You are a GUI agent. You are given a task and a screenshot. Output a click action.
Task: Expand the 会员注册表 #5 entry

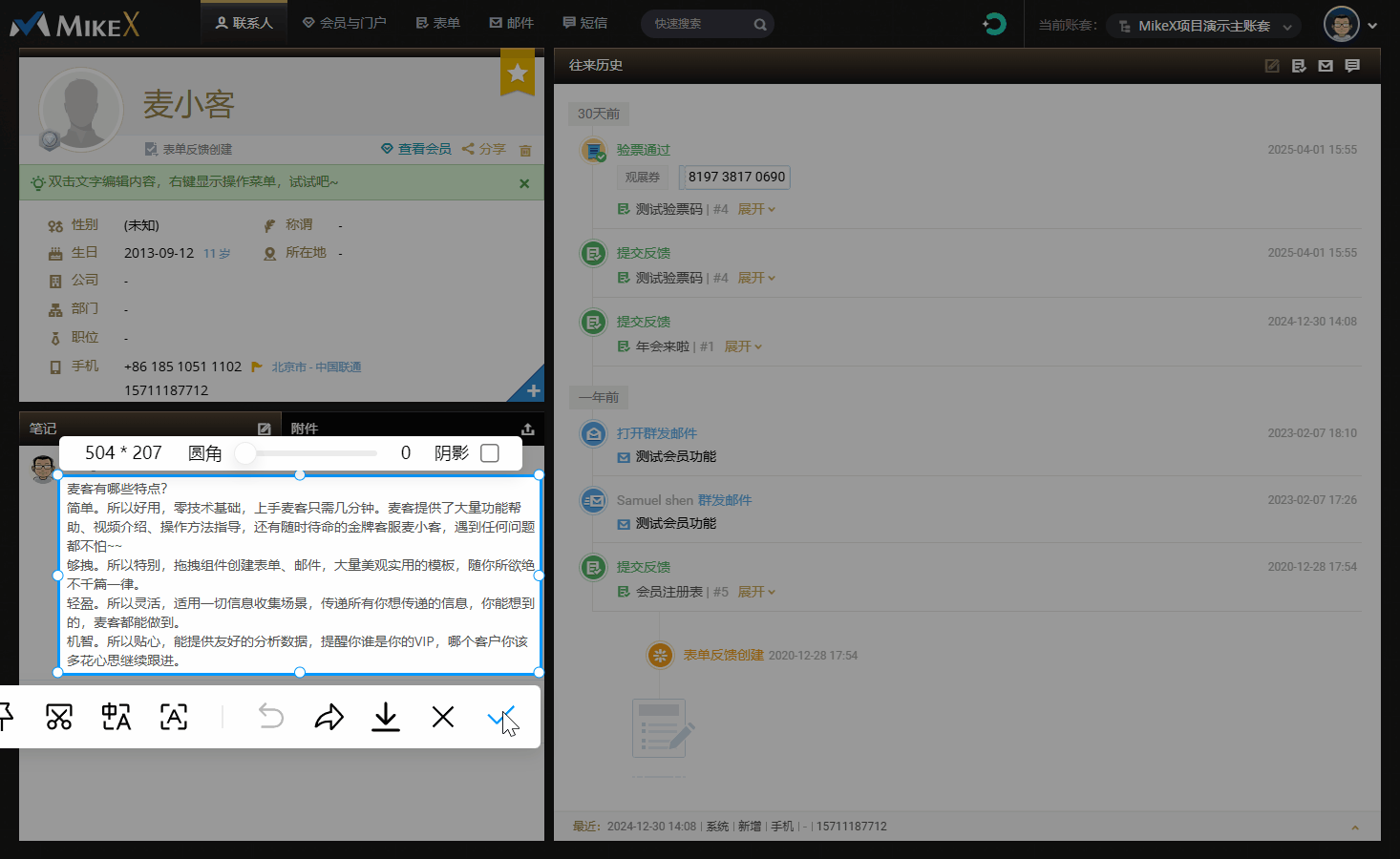pyautogui.click(x=756, y=592)
